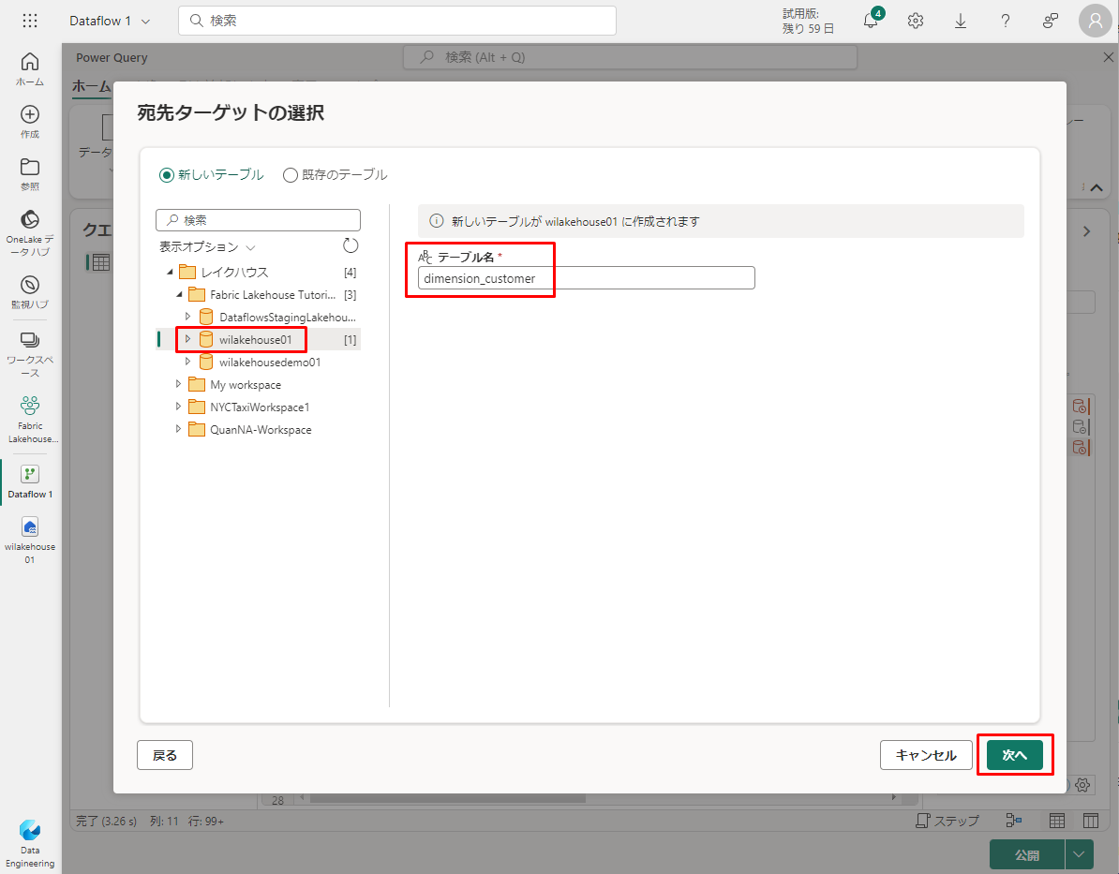Click Back (戻る) button
The image size is (1119, 874).
(x=165, y=755)
